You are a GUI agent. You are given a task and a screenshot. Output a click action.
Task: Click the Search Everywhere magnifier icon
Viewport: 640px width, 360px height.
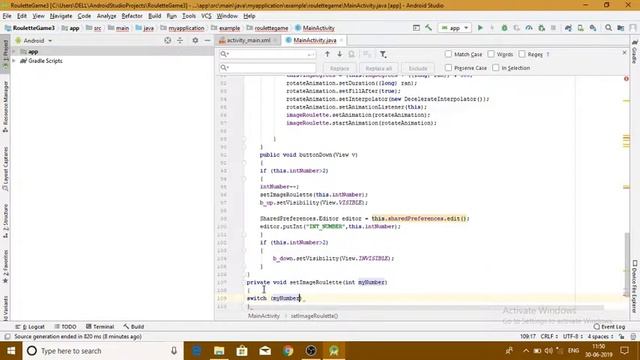[x=609, y=28]
